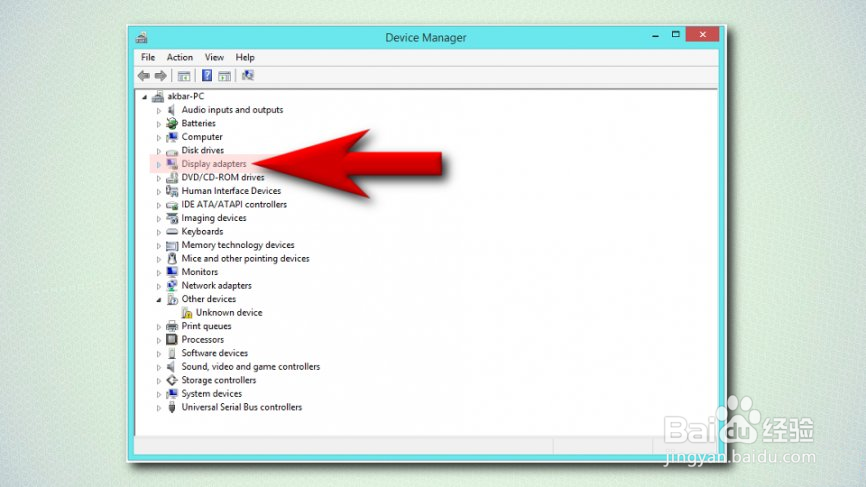Screen dimensions: 866x487
Task: Select the Other devices label
Action: (x=209, y=299)
